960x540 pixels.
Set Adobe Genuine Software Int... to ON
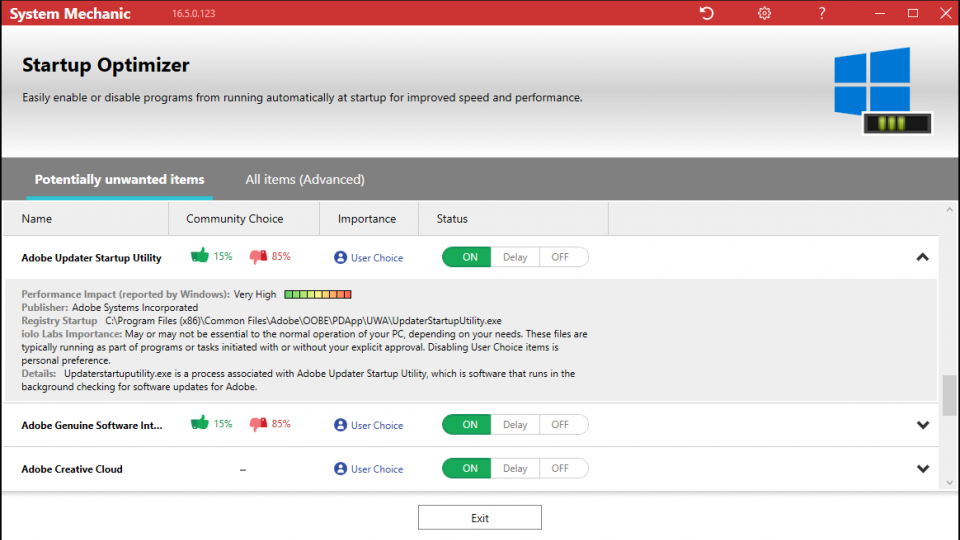click(467, 424)
